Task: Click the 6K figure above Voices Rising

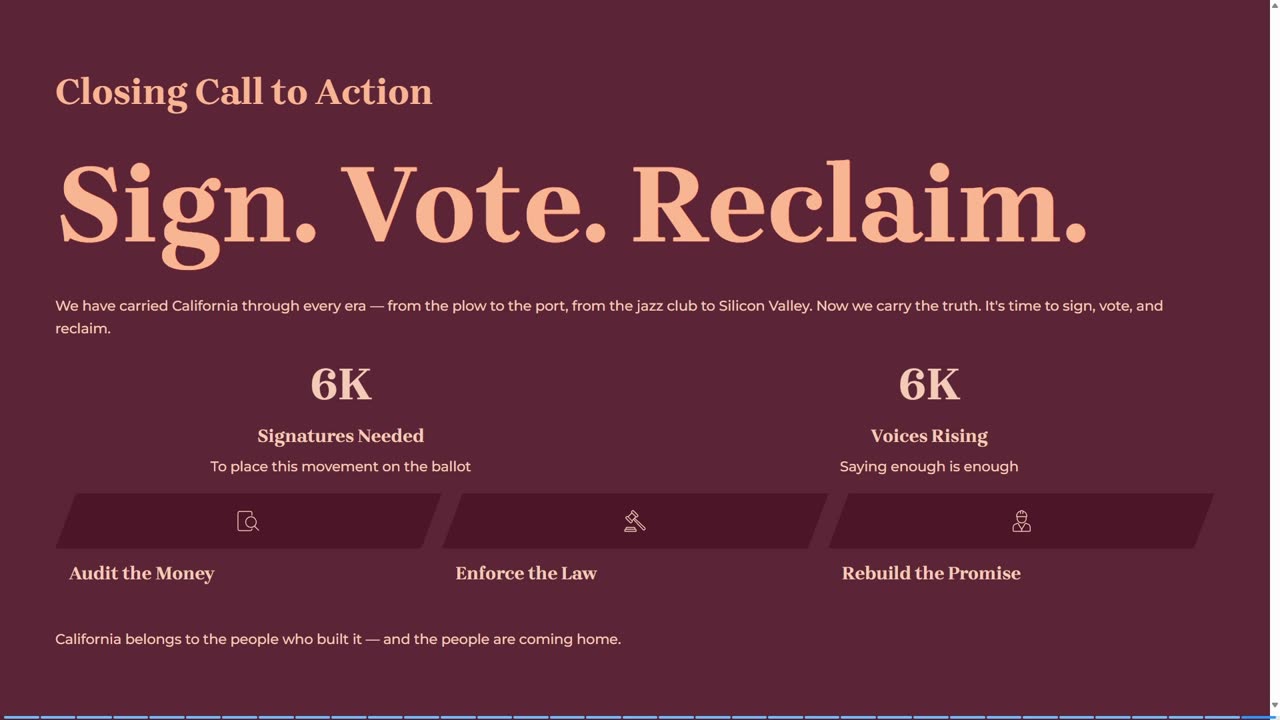Action: (929, 384)
